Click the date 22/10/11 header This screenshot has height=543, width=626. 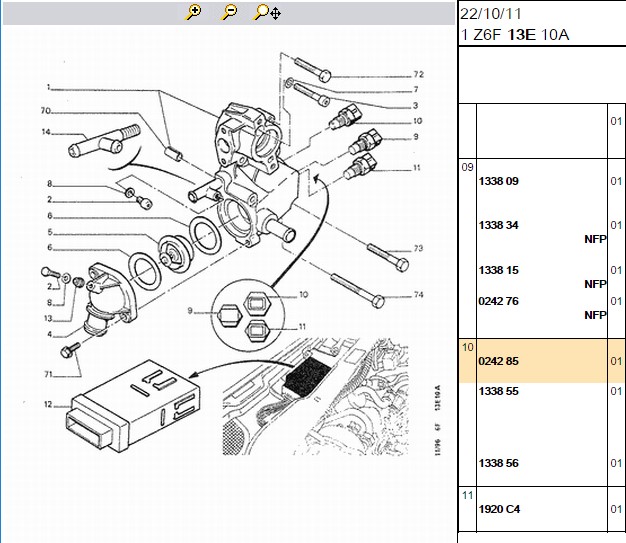pyautogui.click(x=491, y=14)
